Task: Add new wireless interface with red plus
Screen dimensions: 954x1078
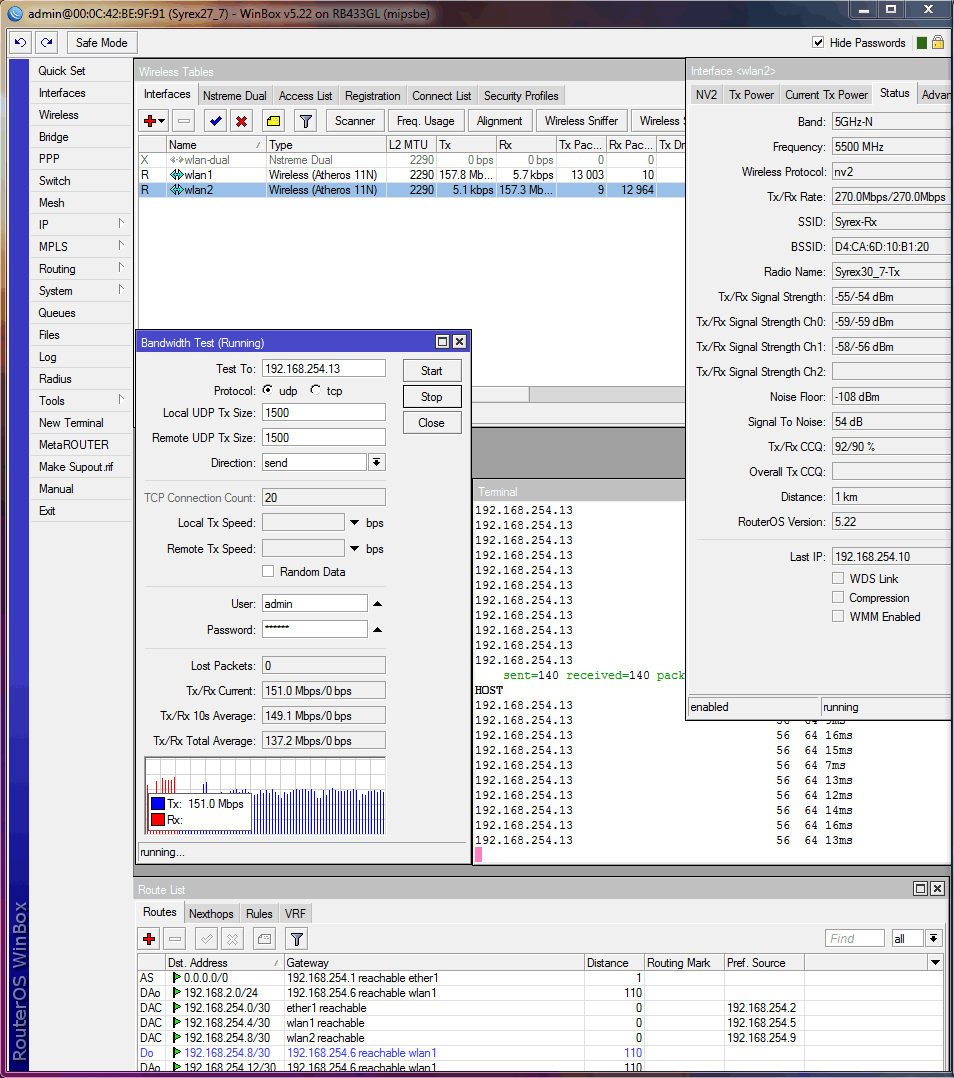Action: coord(150,121)
